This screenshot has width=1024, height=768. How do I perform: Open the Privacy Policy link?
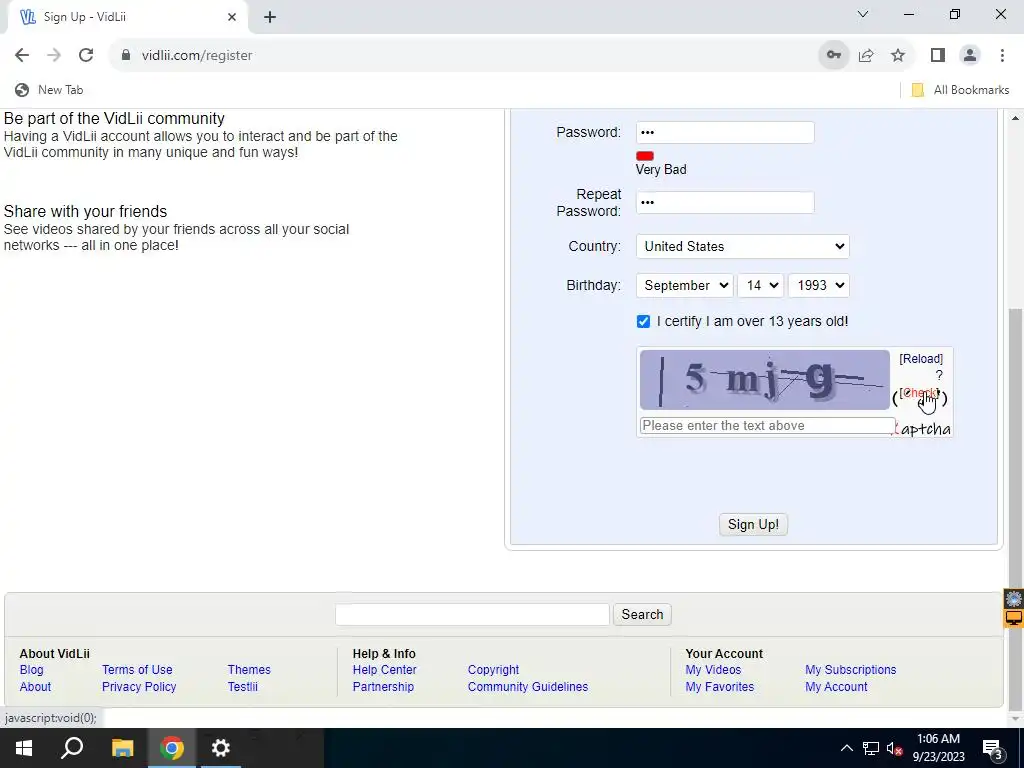coord(139,686)
